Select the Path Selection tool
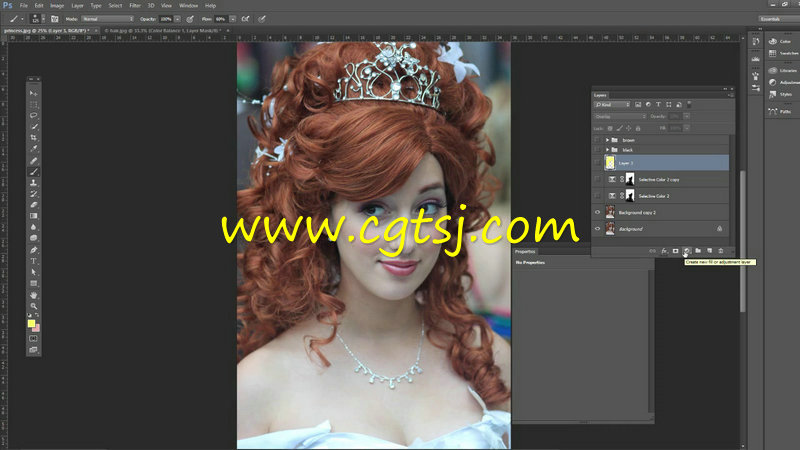This screenshot has height=450, width=800. [x=33, y=272]
